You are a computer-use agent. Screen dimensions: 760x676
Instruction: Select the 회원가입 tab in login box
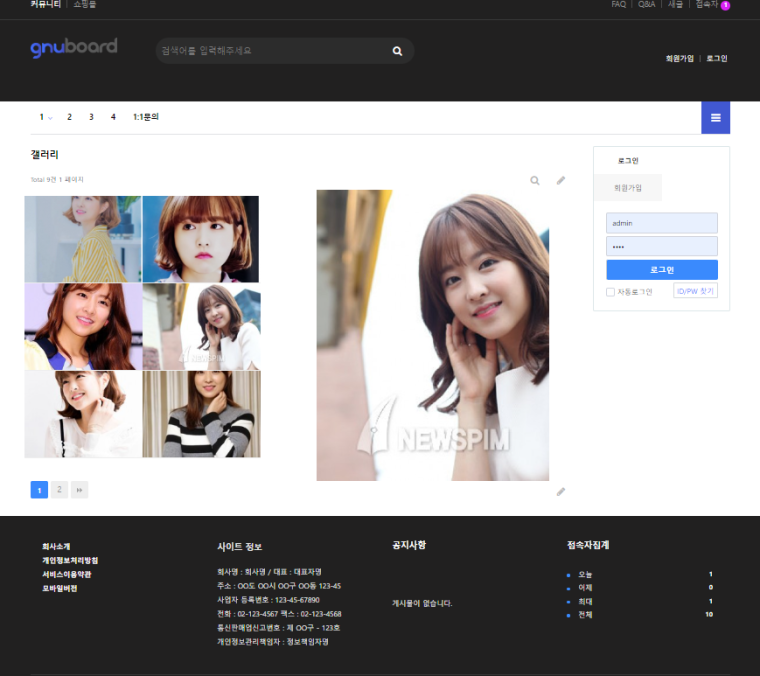pyautogui.click(x=628, y=187)
